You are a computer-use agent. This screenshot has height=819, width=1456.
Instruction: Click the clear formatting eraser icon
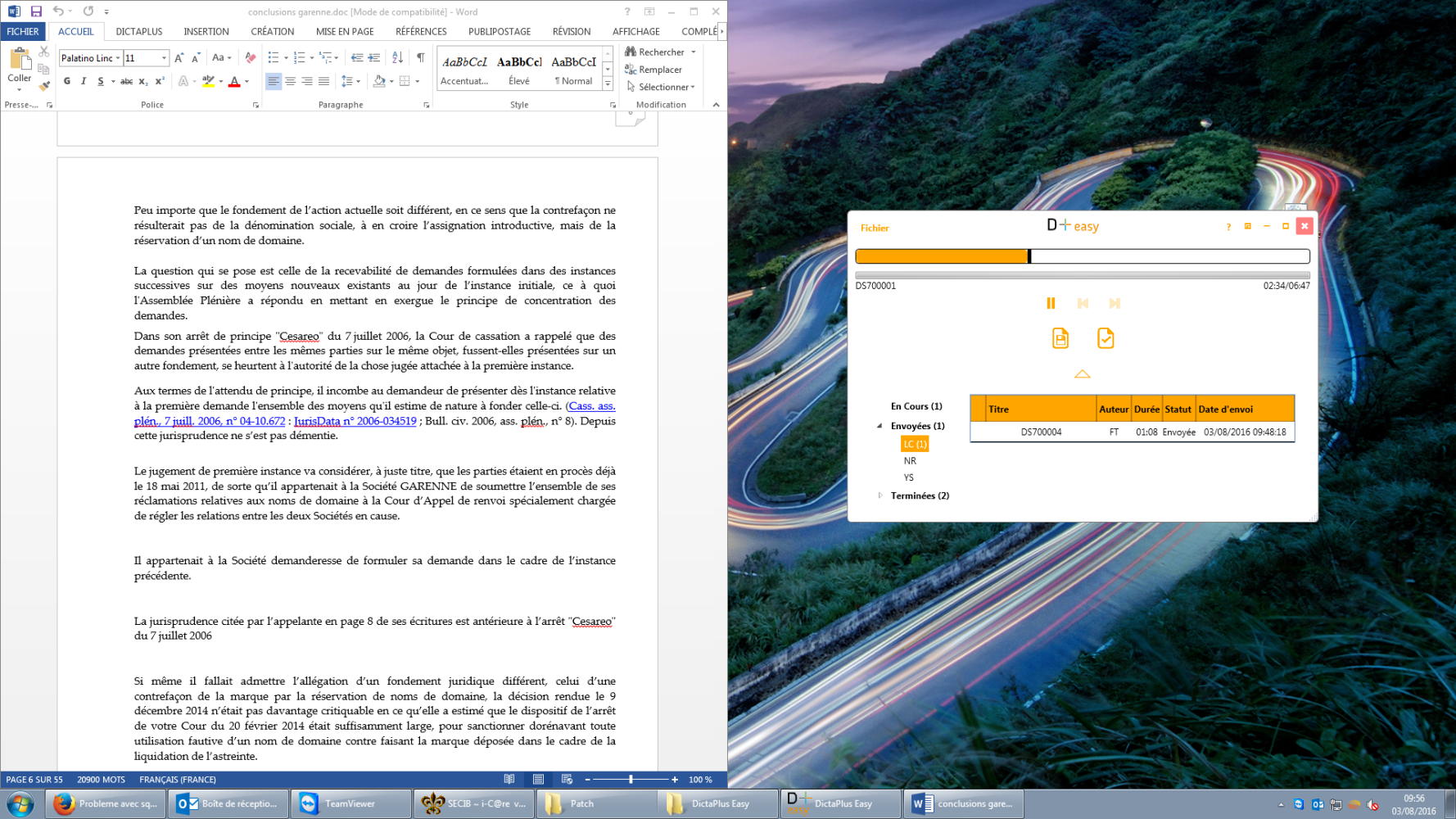pos(251,57)
